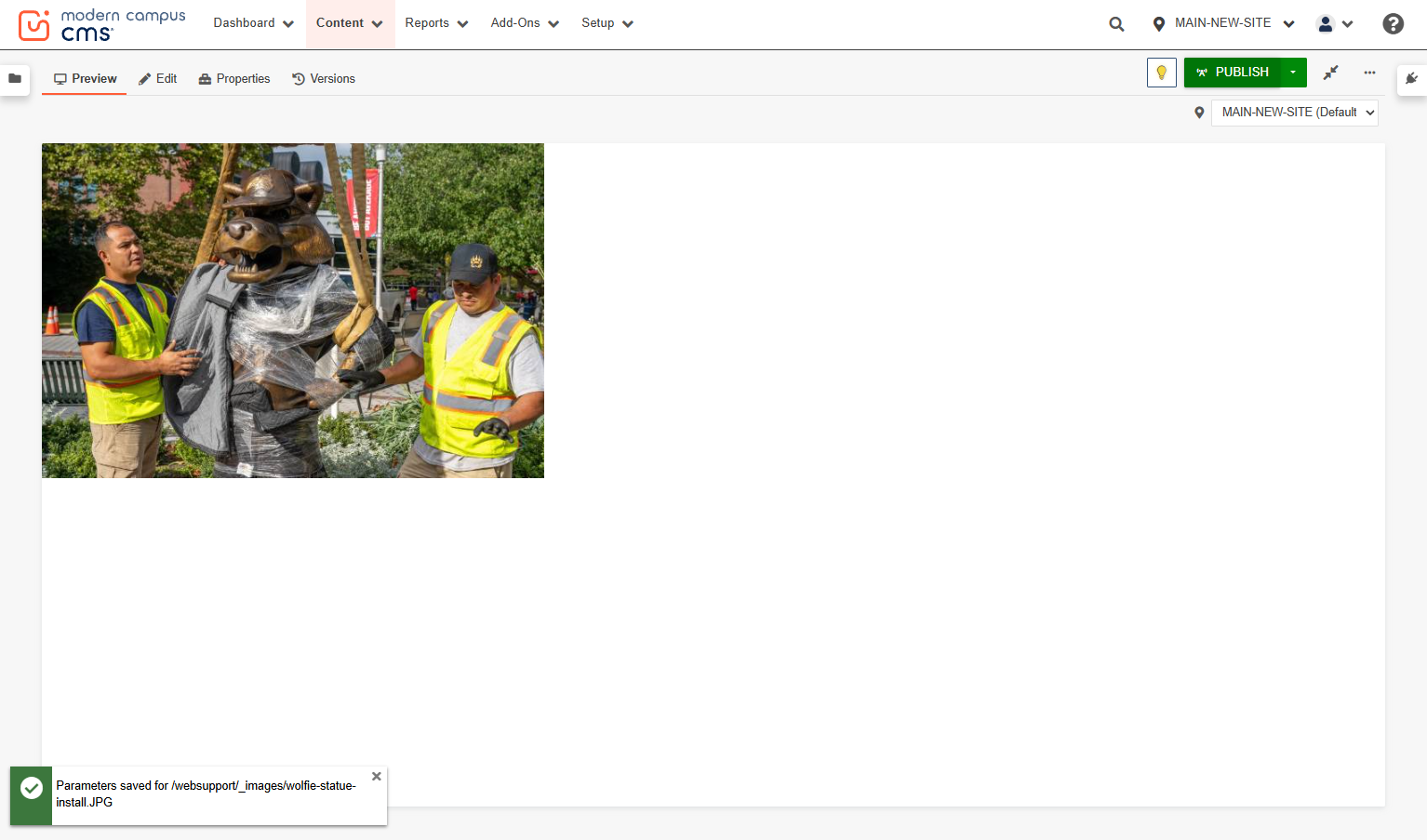Switch to the Edit tab
1427x840 pixels.
coord(157,79)
